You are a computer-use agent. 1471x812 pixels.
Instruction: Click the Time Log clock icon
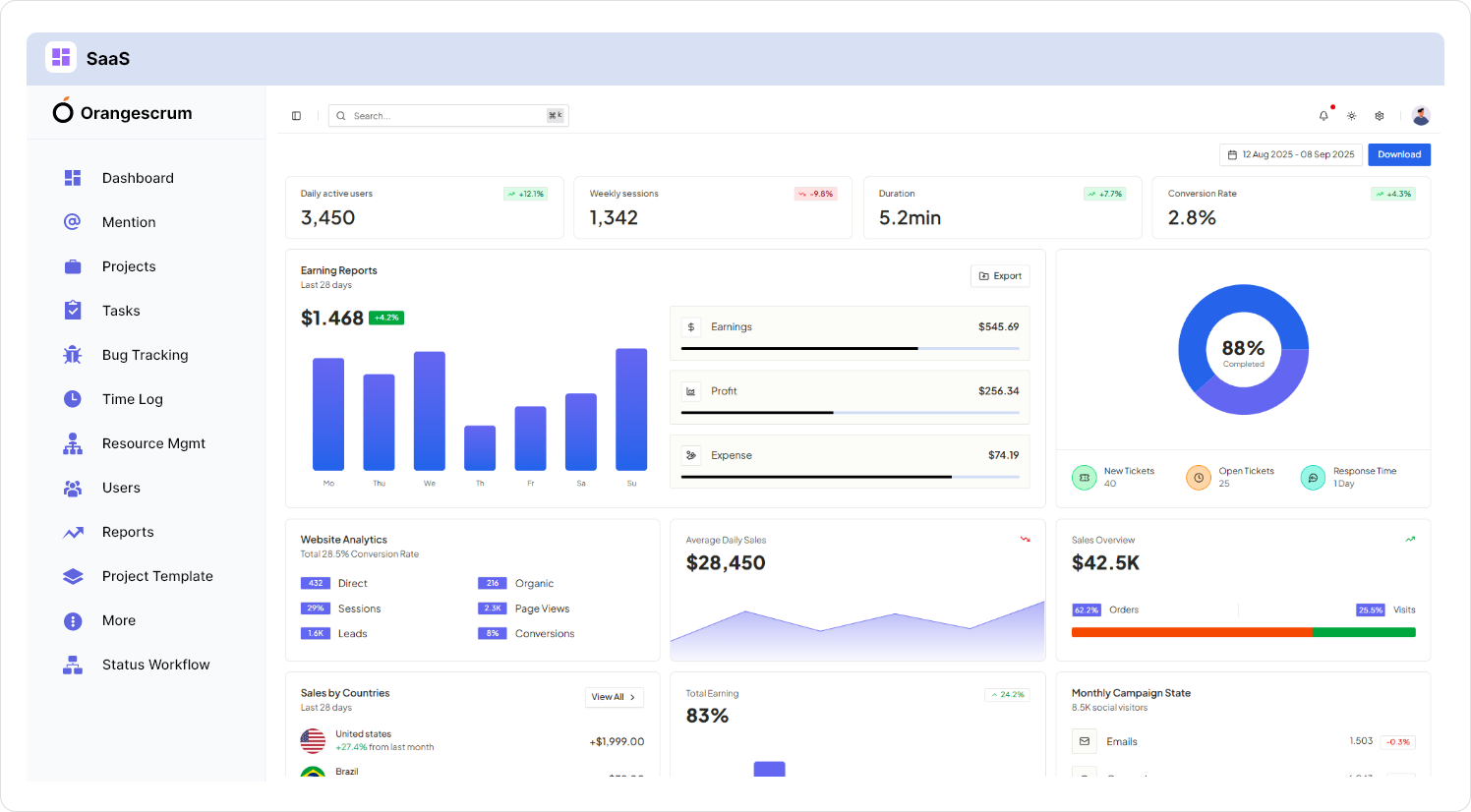point(73,399)
